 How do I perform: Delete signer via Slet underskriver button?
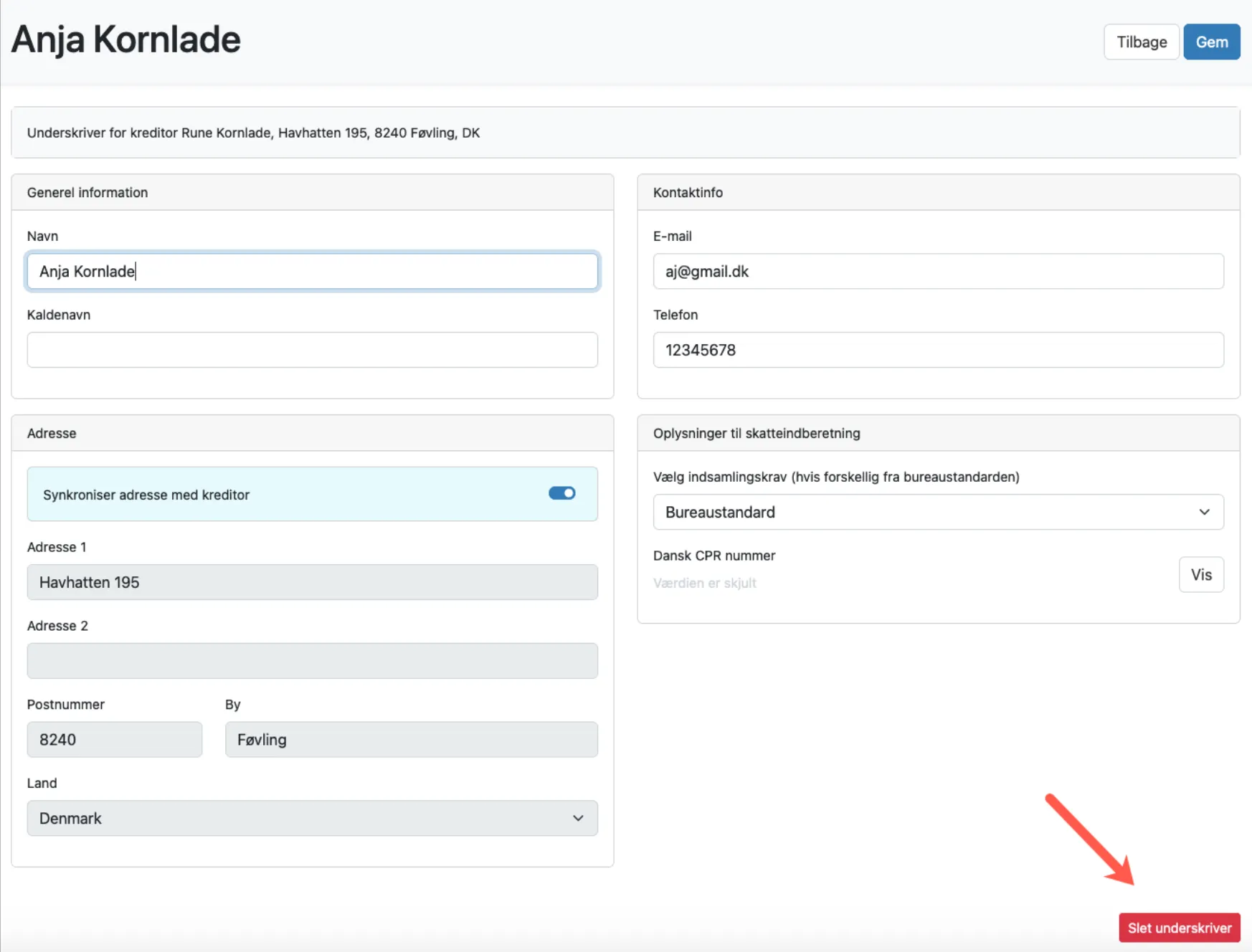1179,928
